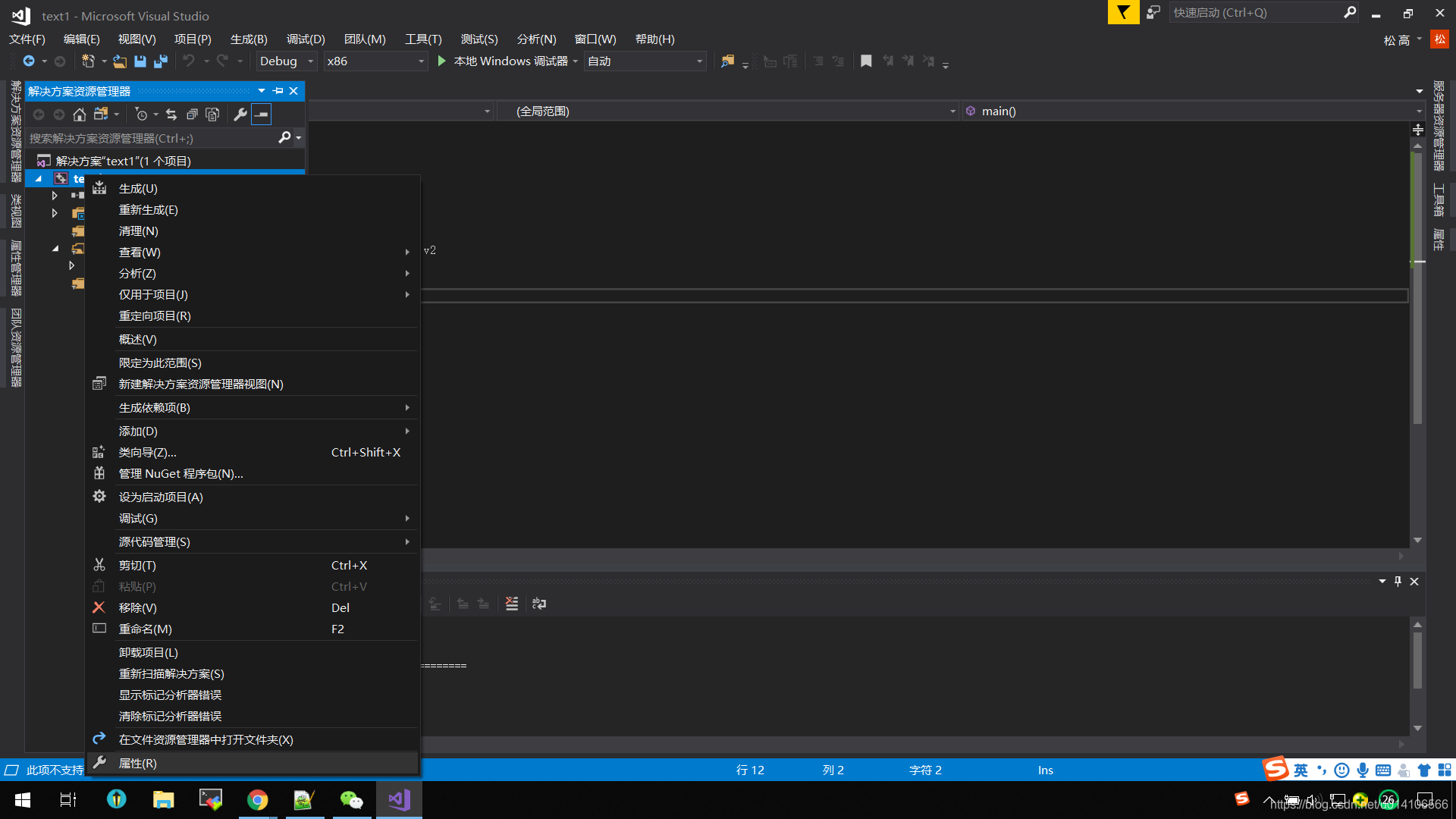Toggle auto-hide pin on Solution Explorer
1456x819 pixels.
tap(278, 91)
